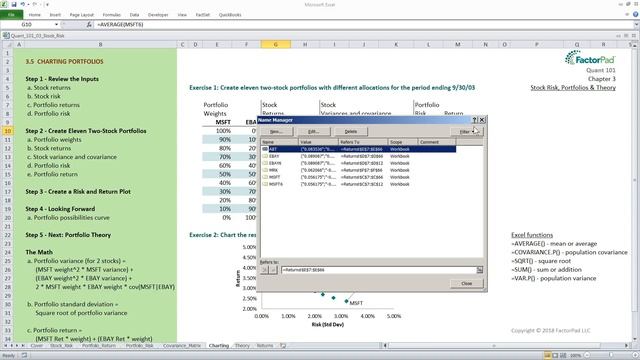Switch to the Data ribbon tab
The width and height of the screenshot is (640, 360).
point(134,15)
